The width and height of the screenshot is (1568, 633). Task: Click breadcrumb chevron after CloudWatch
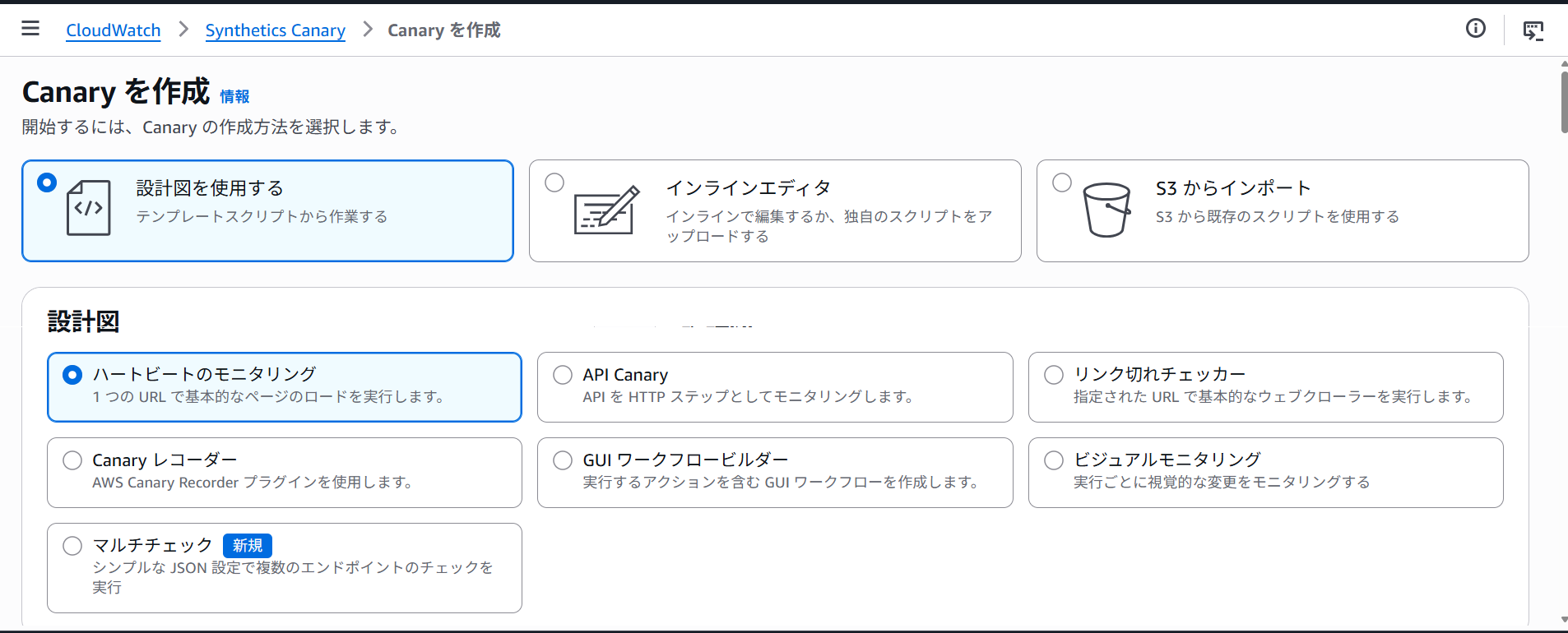point(183,30)
